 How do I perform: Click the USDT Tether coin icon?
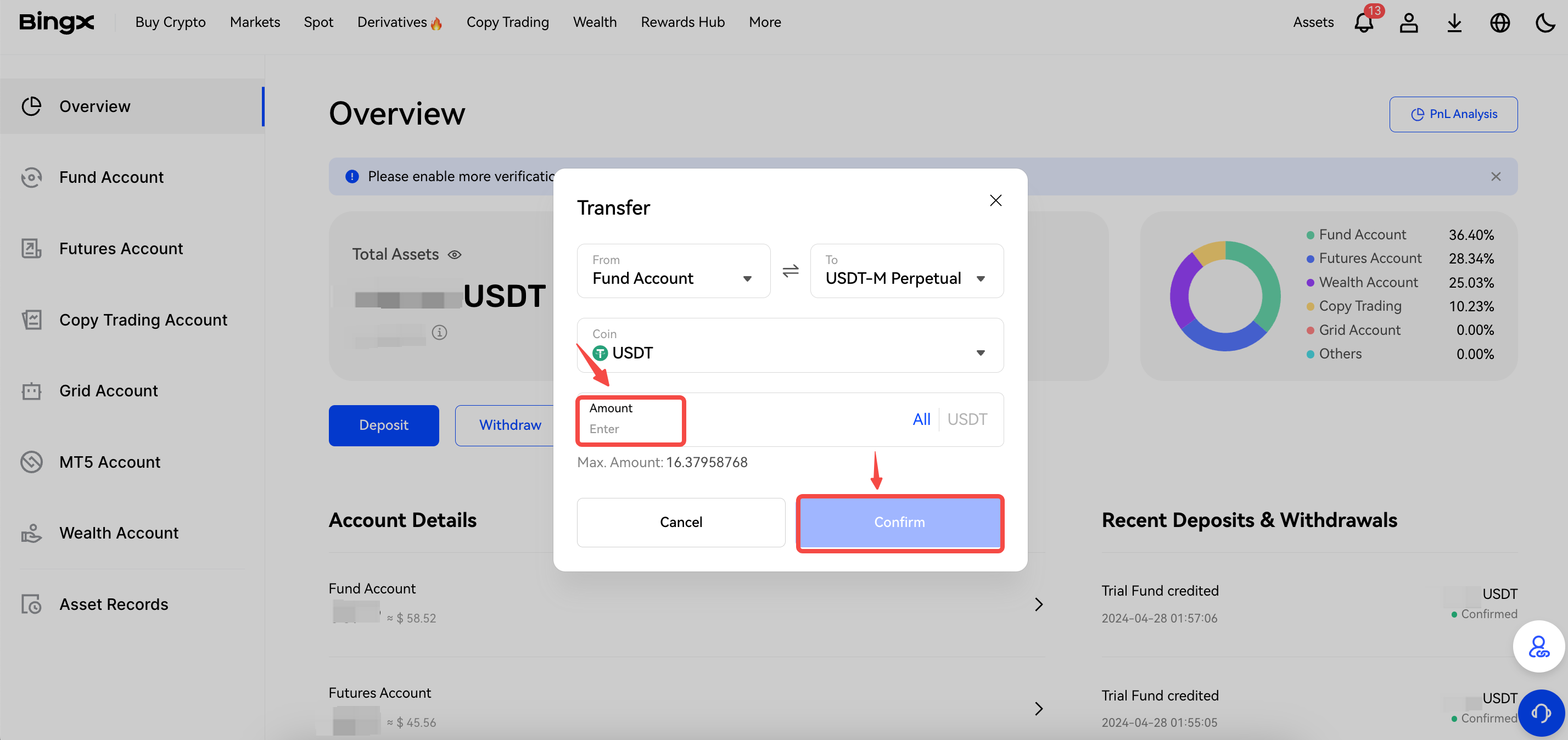[600, 353]
